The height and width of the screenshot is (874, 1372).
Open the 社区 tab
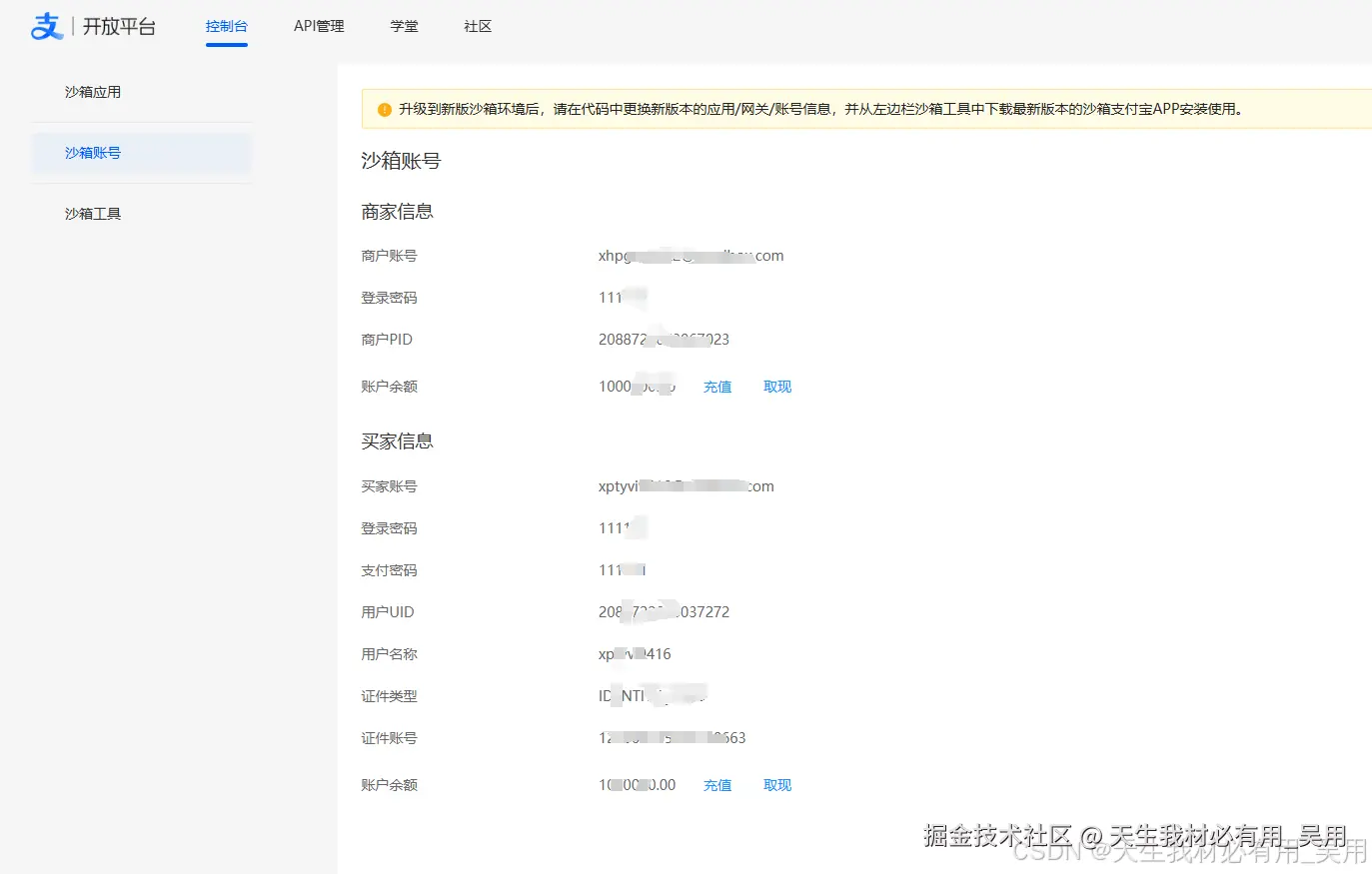(478, 26)
